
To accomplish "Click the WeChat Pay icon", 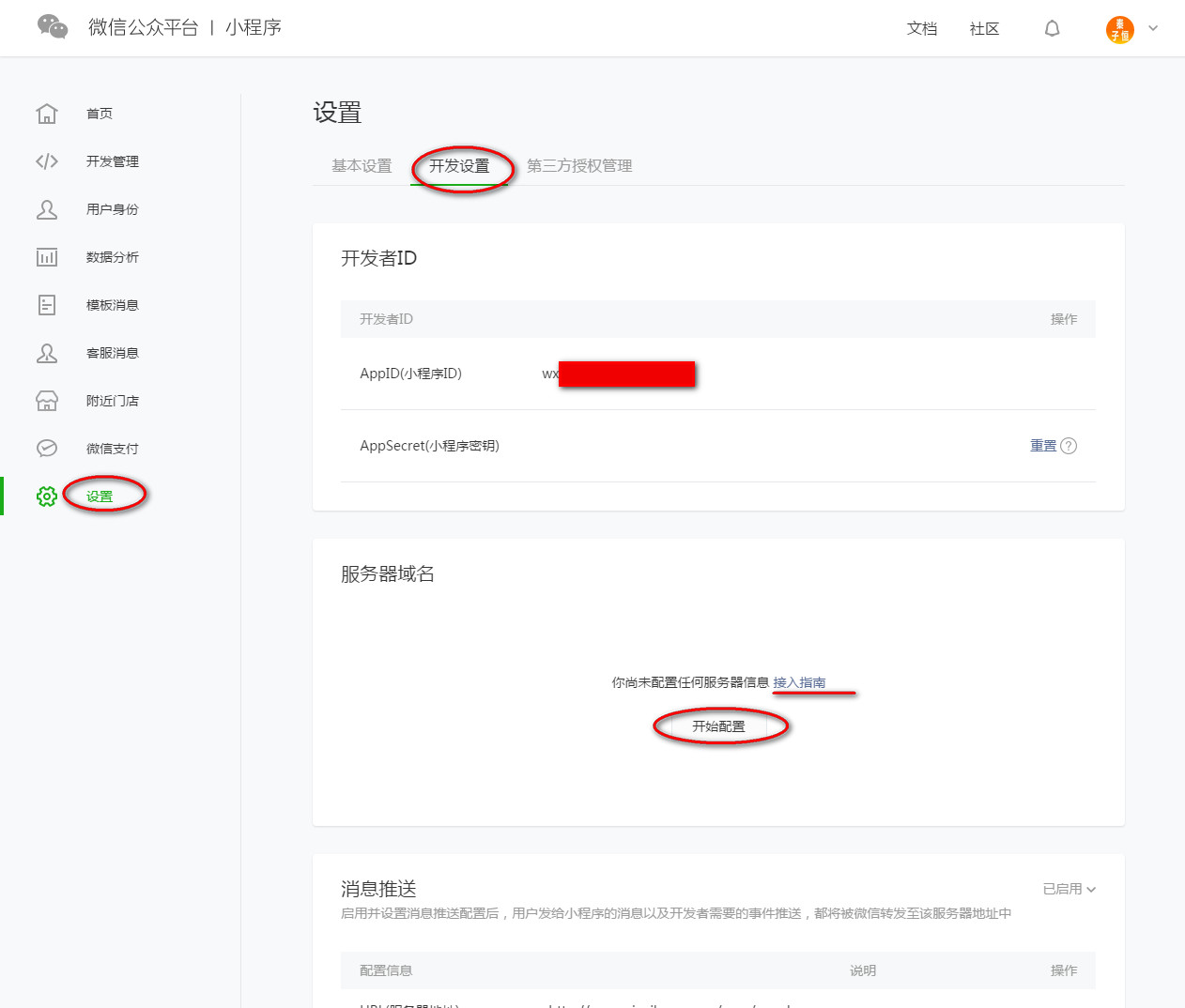I will point(47,449).
